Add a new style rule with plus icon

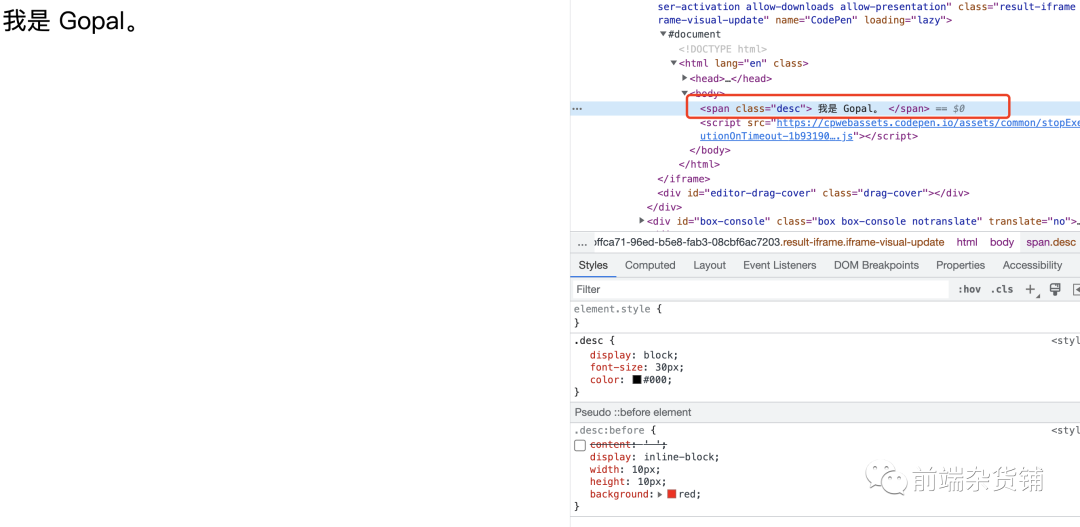click(1030, 289)
